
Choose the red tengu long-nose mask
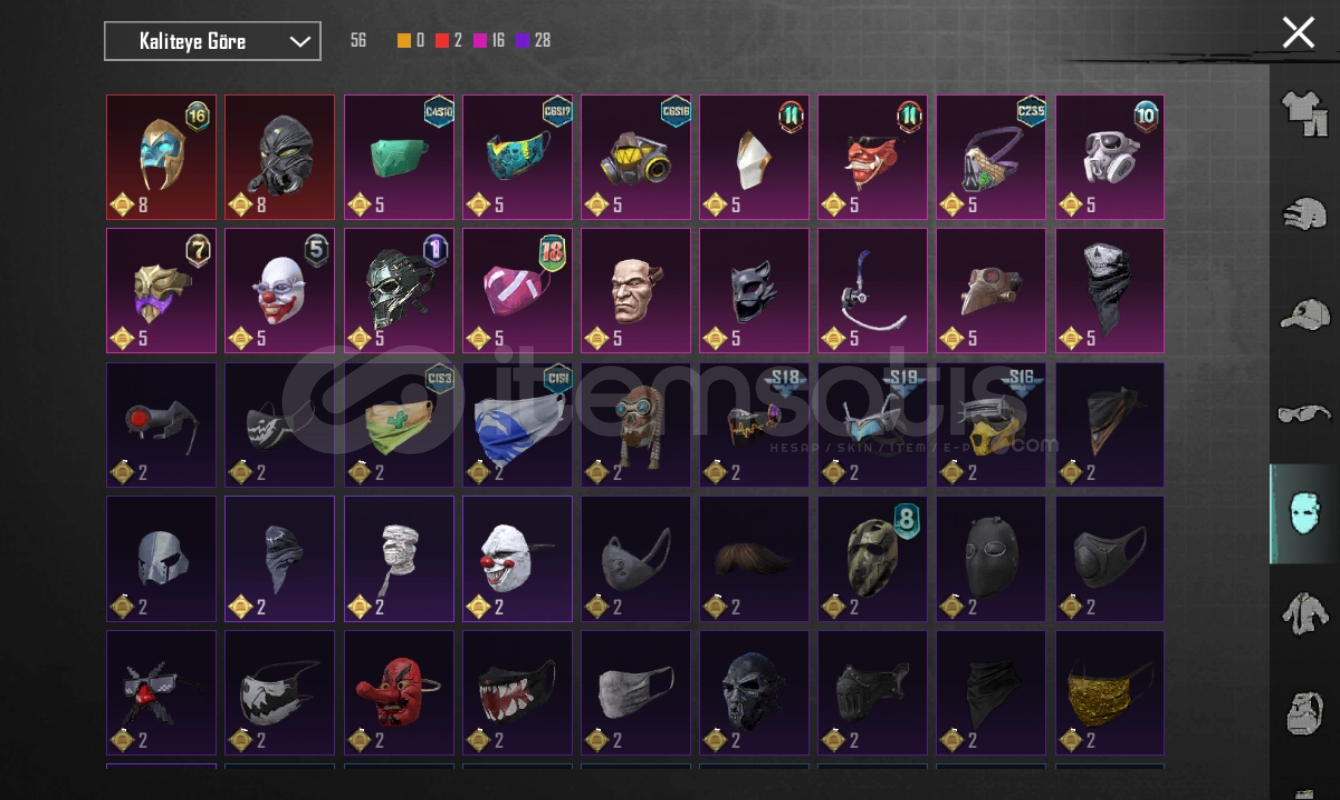399,692
